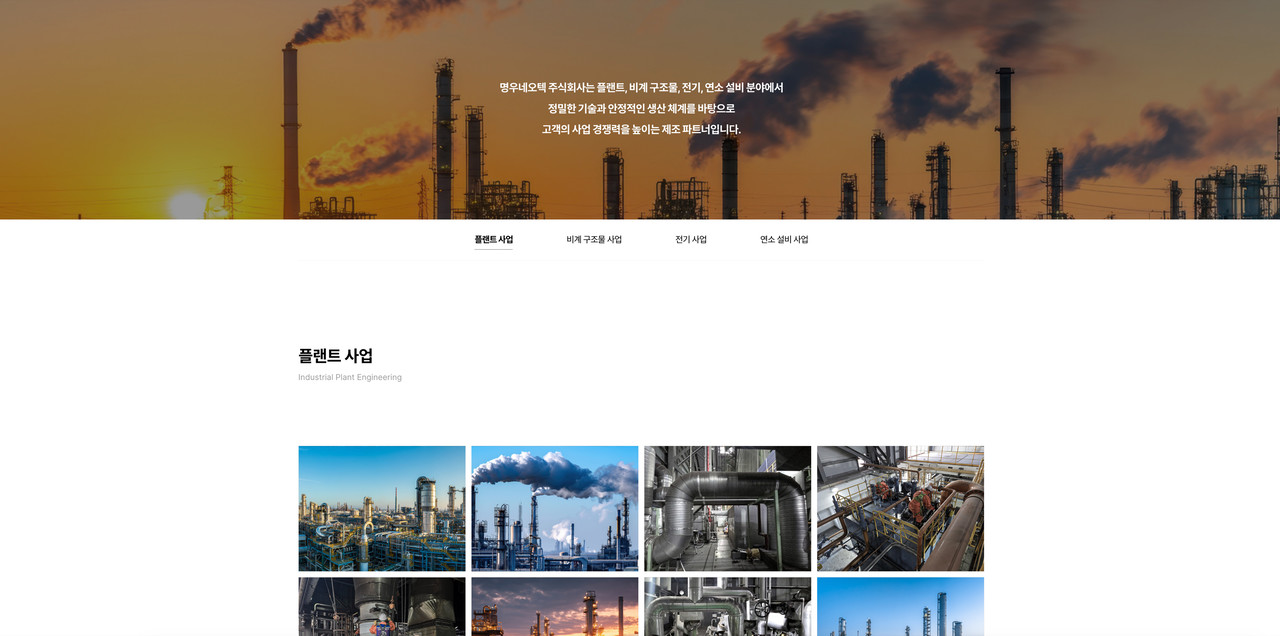This screenshot has width=1280, height=636.
Task: Open the second-row blue sky towers thumbnail
Action: pos(900,606)
